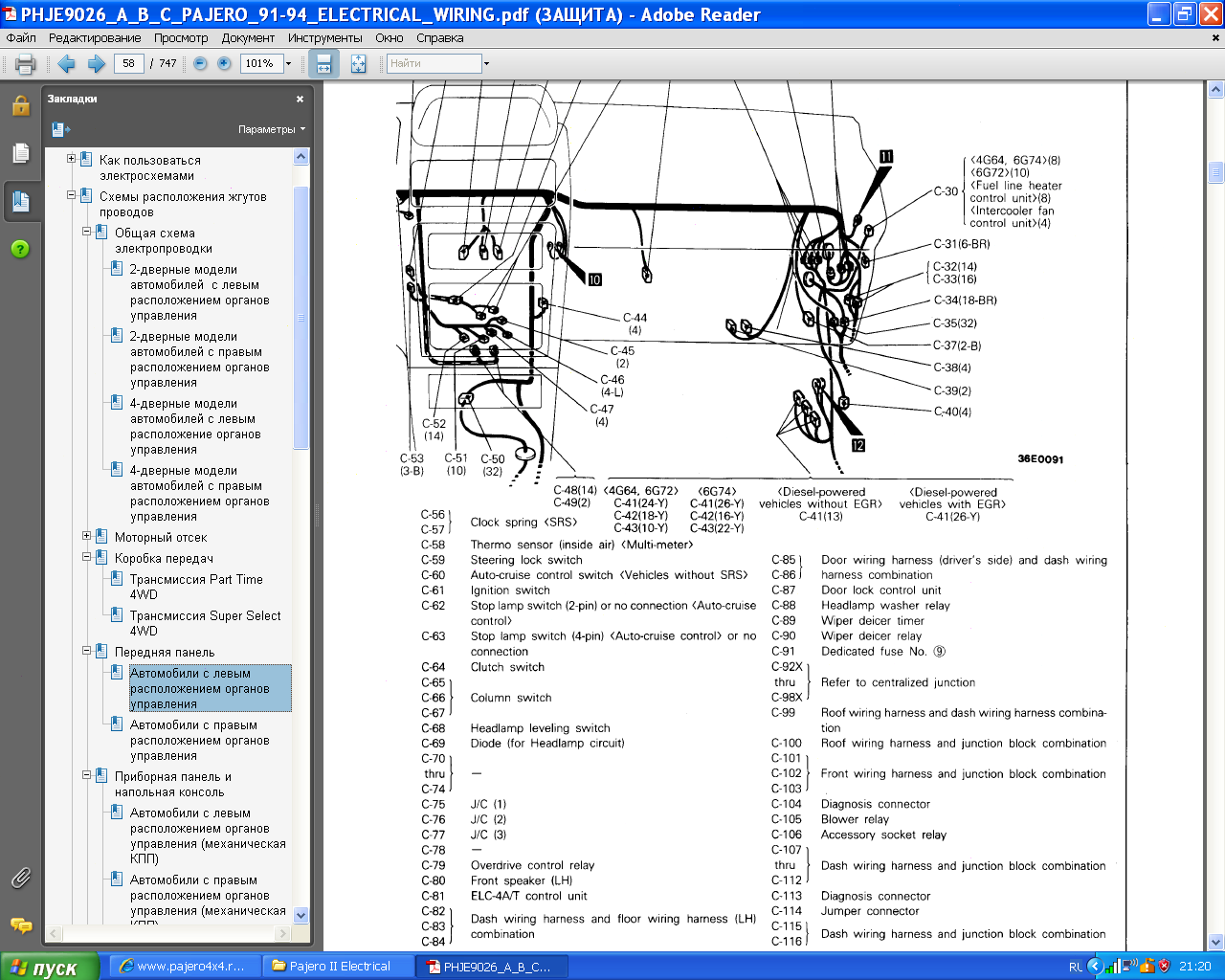Go to the next page with the right arrow

[96, 64]
